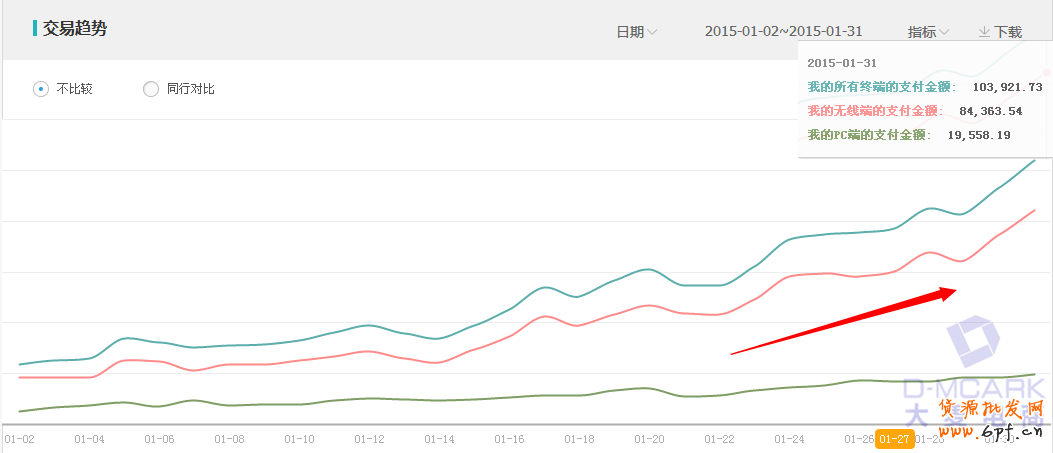Click the 我的所有终端的支付金额 tooltip entry
The height and width of the screenshot is (453, 1053).
tap(881, 87)
